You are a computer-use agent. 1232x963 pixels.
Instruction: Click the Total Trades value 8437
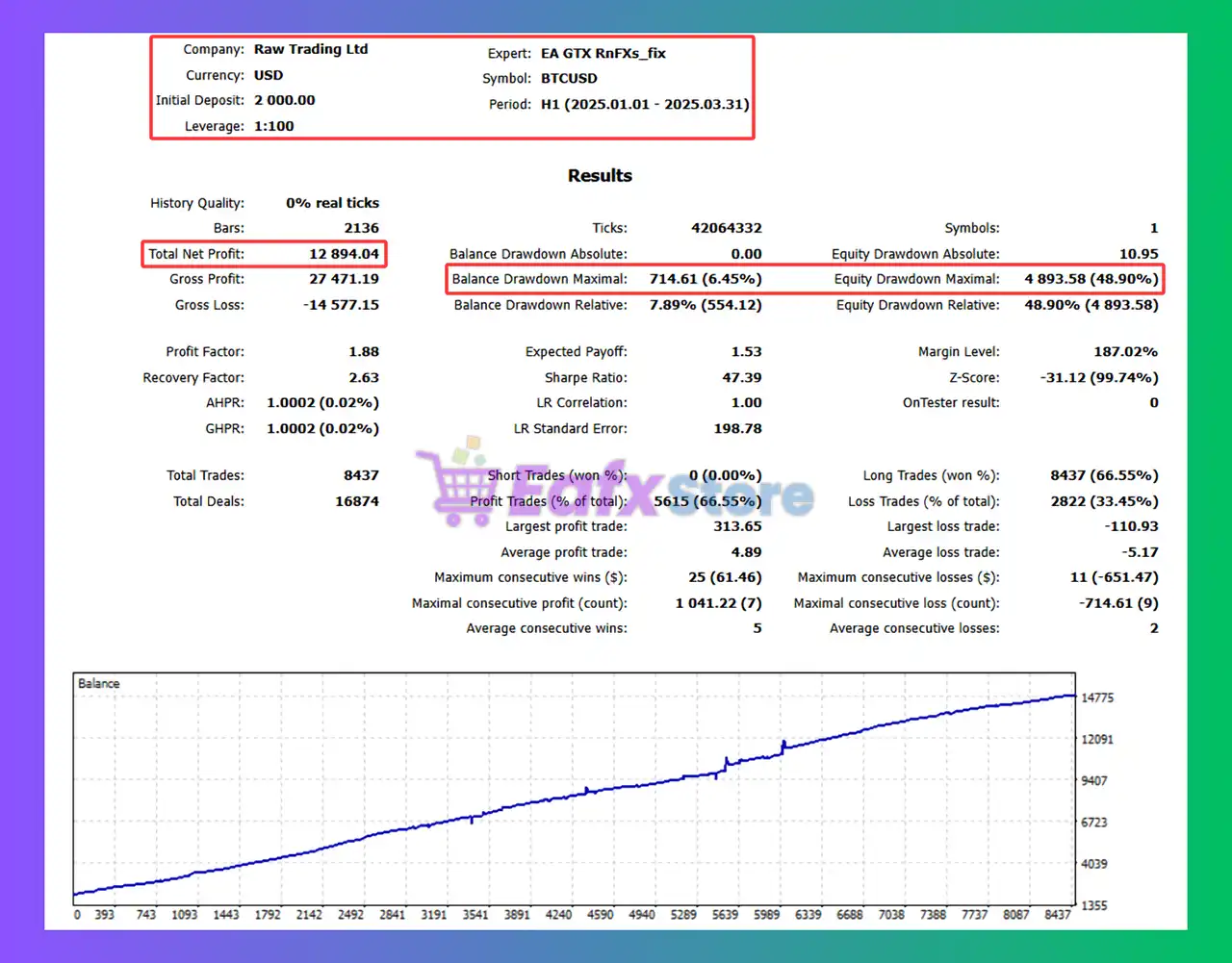[x=361, y=475]
